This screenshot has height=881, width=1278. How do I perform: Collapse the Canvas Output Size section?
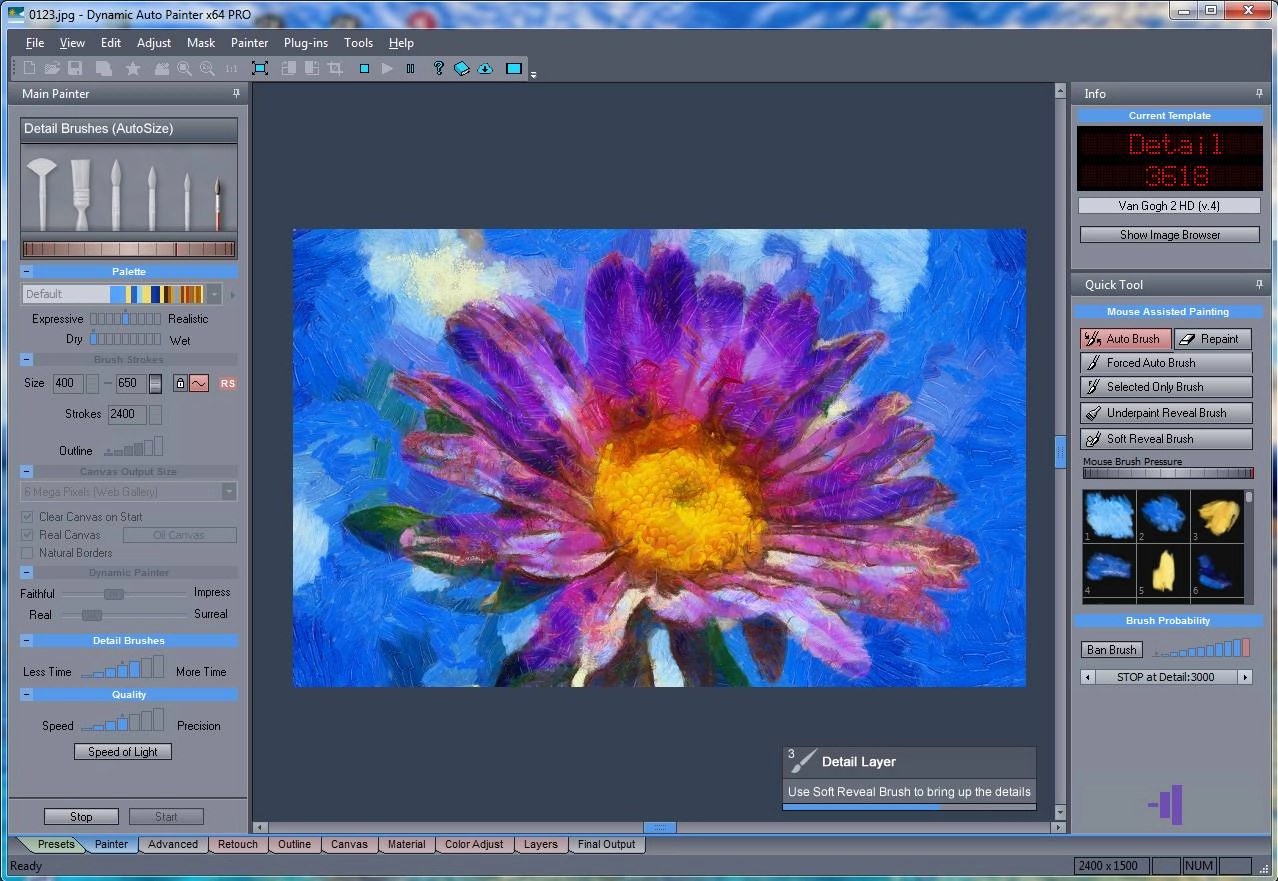pos(26,471)
